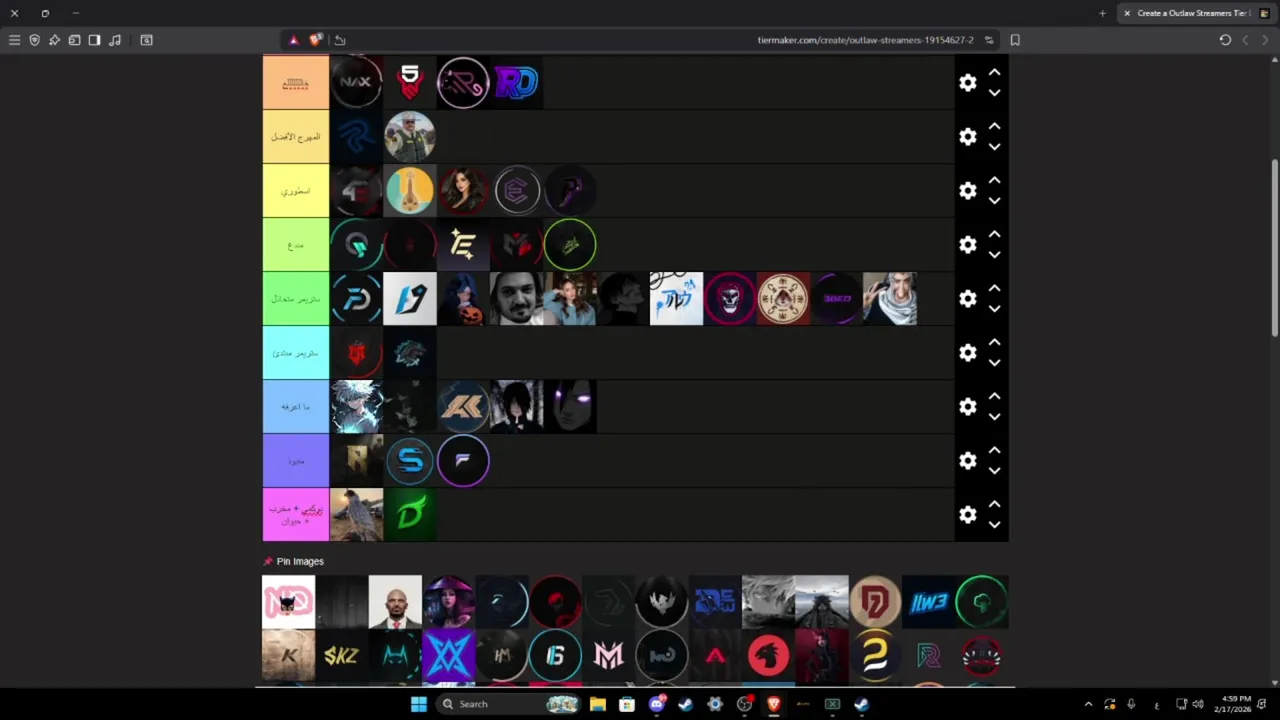Move the bright yellow tier row up
This screenshot has width=1280, height=720.
coord(994,181)
